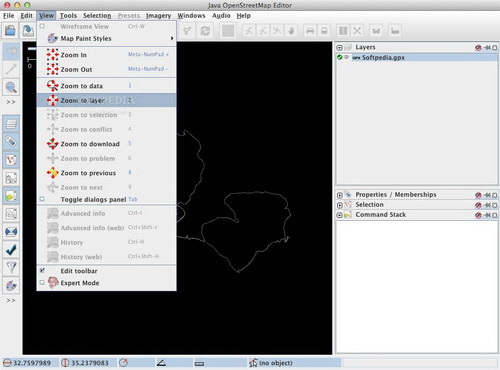Viewport: 500px width, 370px height.
Task: Open the File menu
Action: [9, 16]
